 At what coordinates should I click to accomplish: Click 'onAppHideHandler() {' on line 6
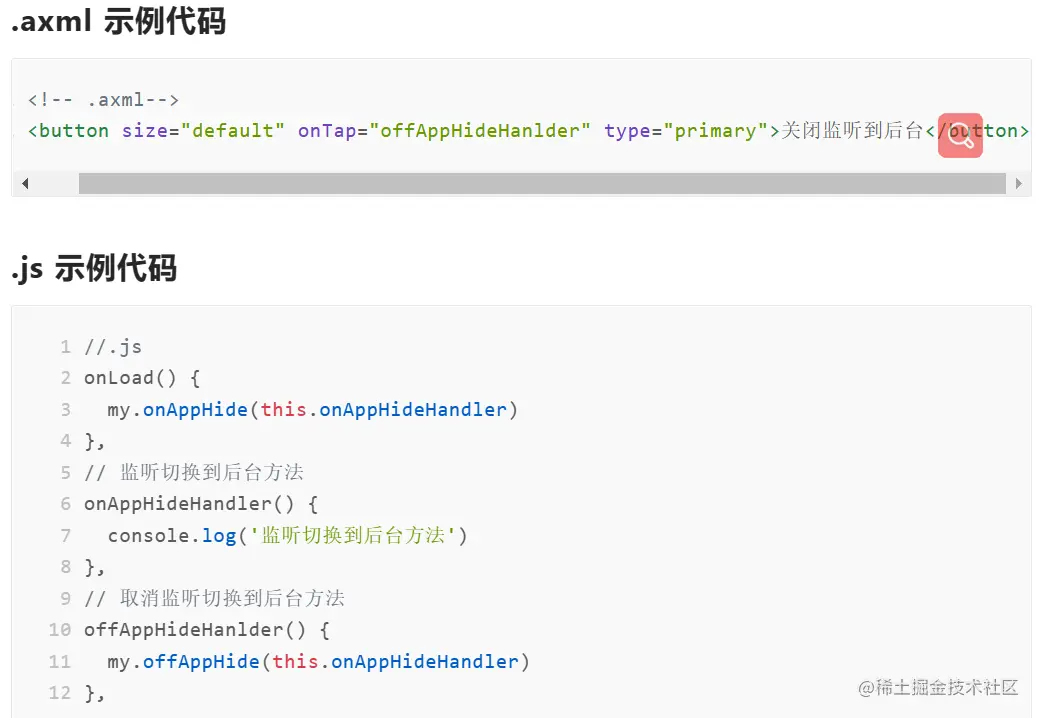pyautogui.click(x=201, y=504)
